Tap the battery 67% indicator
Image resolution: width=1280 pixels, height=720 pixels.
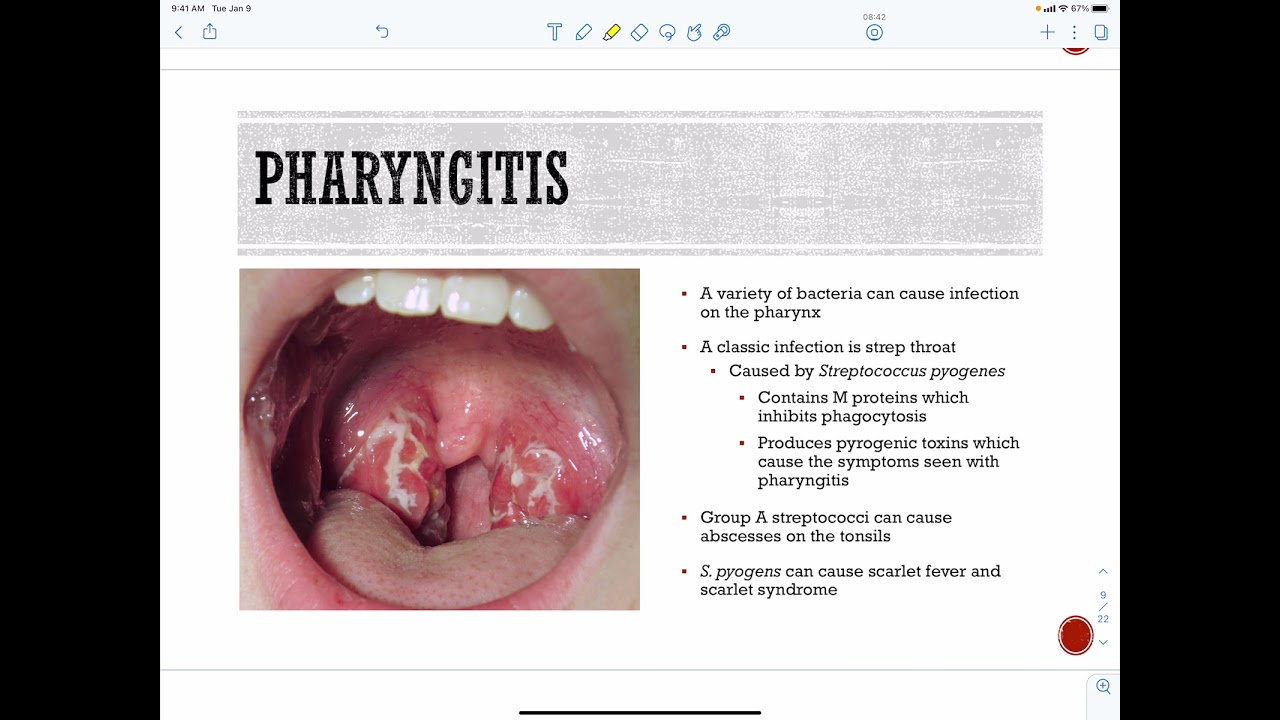pyautogui.click(x=1090, y=9)
